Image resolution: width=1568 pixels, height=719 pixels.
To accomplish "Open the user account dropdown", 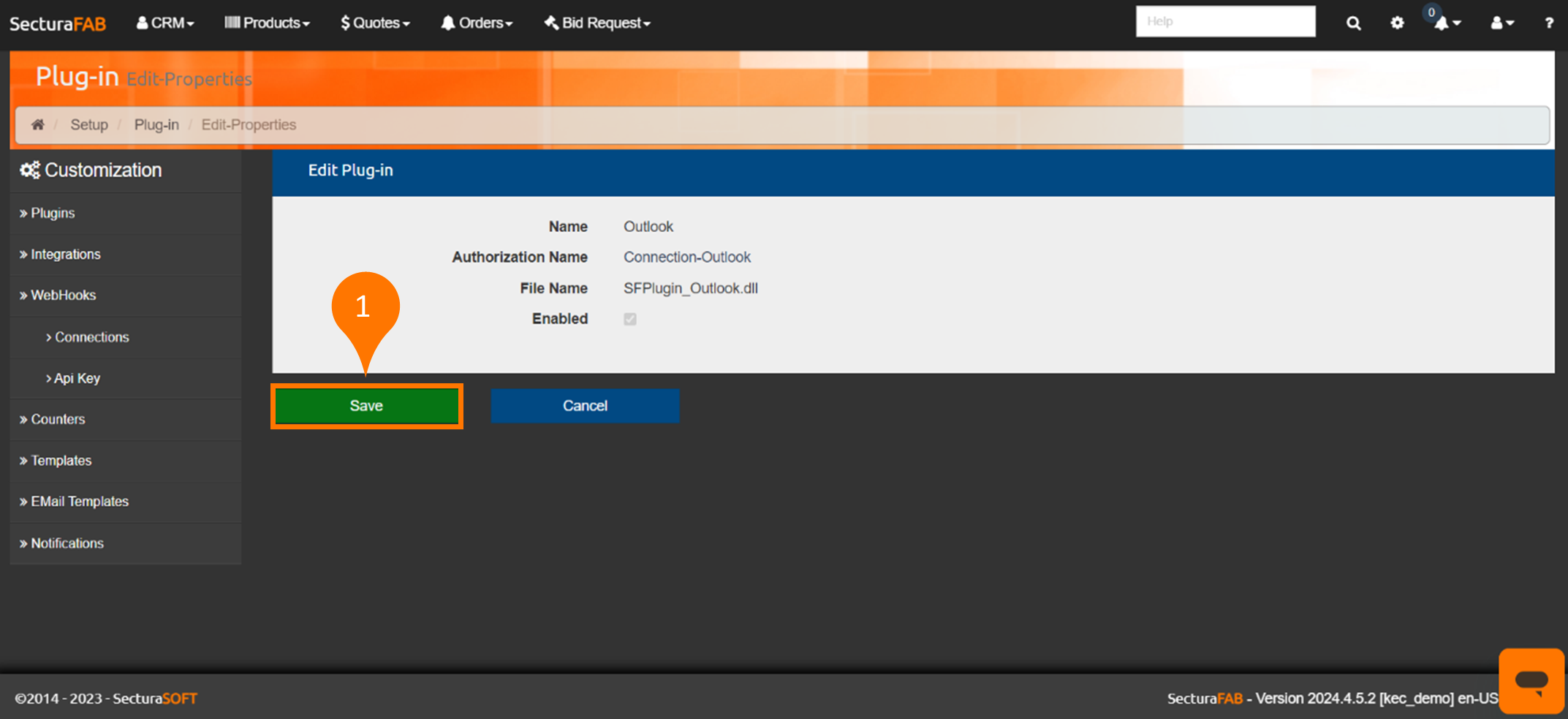I will (1502, 23).
